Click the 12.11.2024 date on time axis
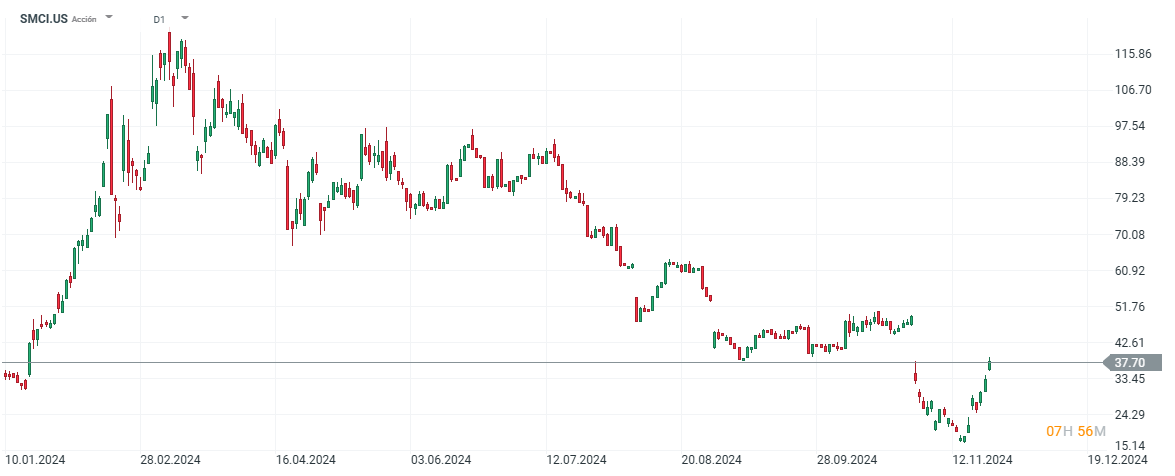The image size is (1175, 476). (x=983, y=460)
